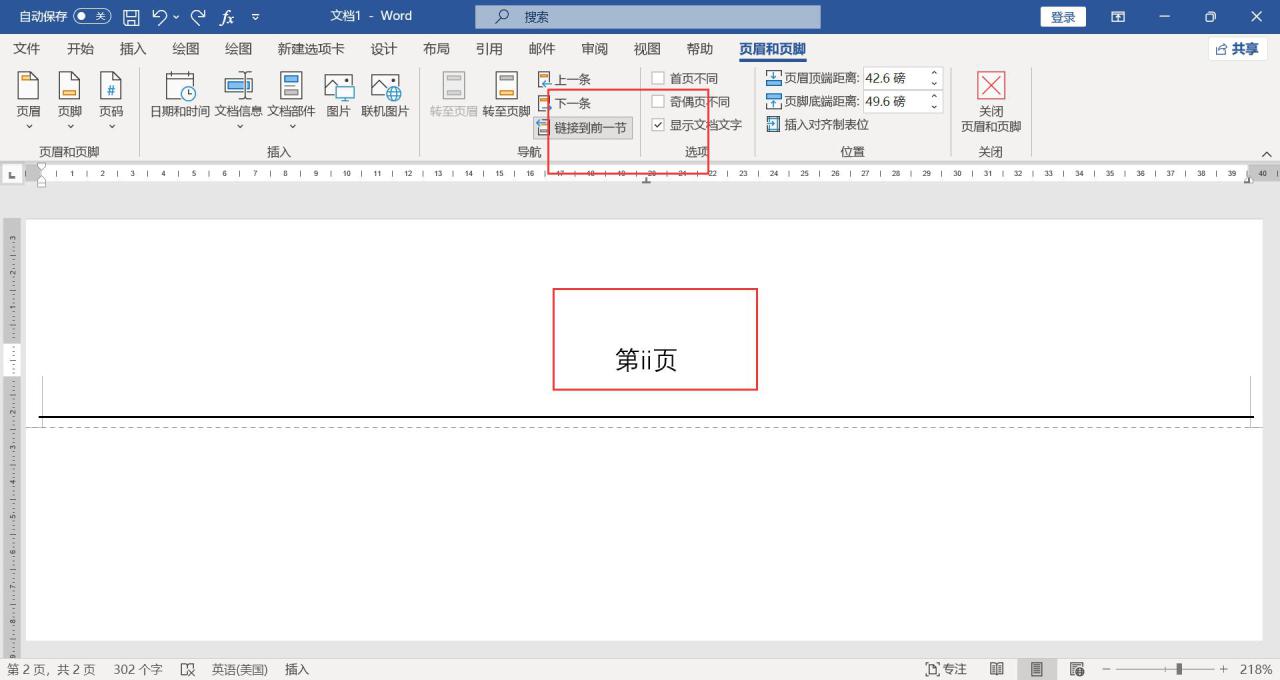The width and height of the screenshot is (1280, 680).
Task: Switch to Web Layout view
Action: tap(1077, 669)
